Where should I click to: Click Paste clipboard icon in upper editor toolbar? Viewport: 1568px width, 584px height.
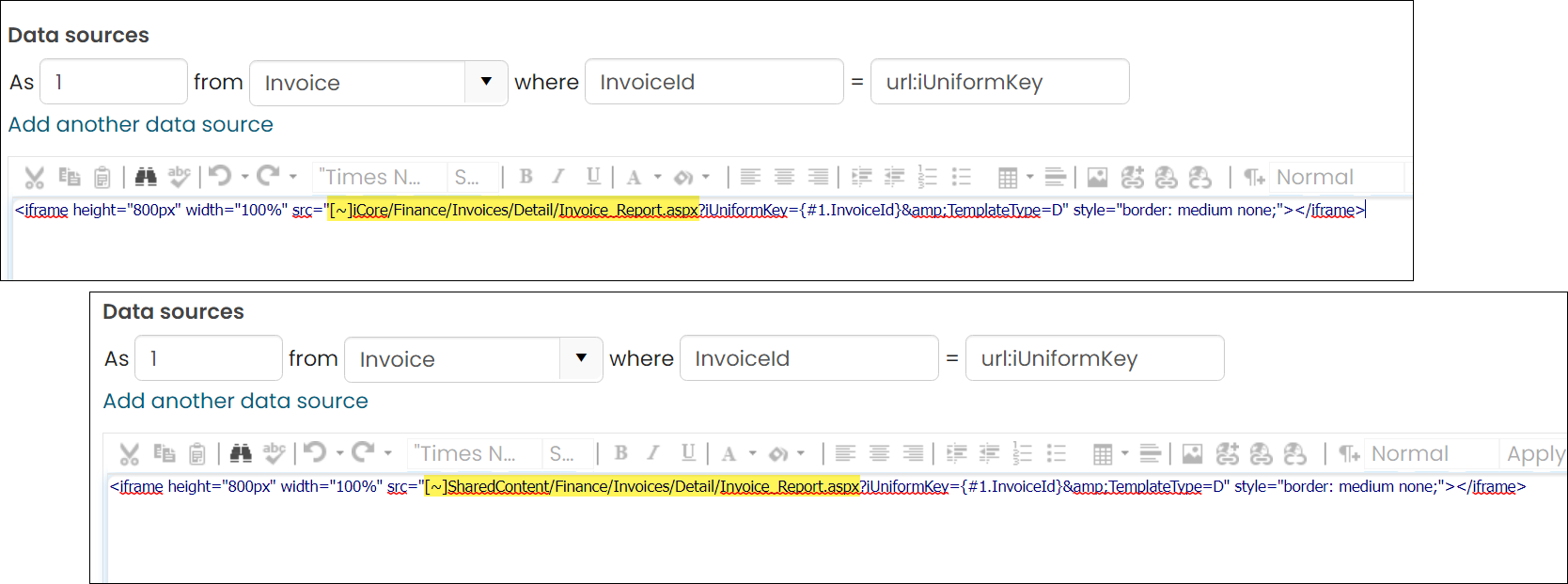pyautogui.click(x=102, y=177)
